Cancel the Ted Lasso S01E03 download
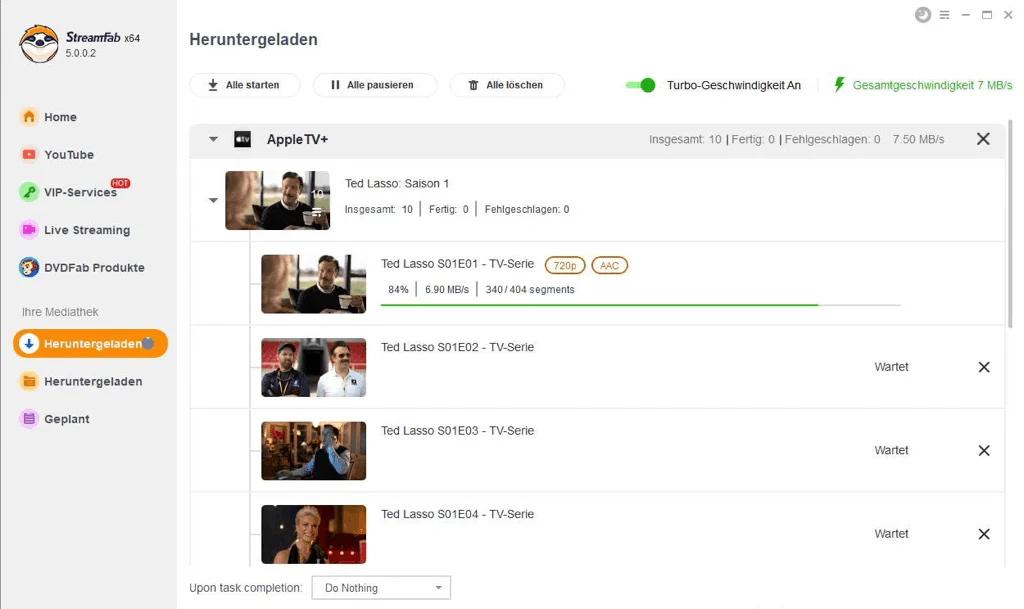The height and width of the screenshot is (609, 1024). tap(984, 450)
